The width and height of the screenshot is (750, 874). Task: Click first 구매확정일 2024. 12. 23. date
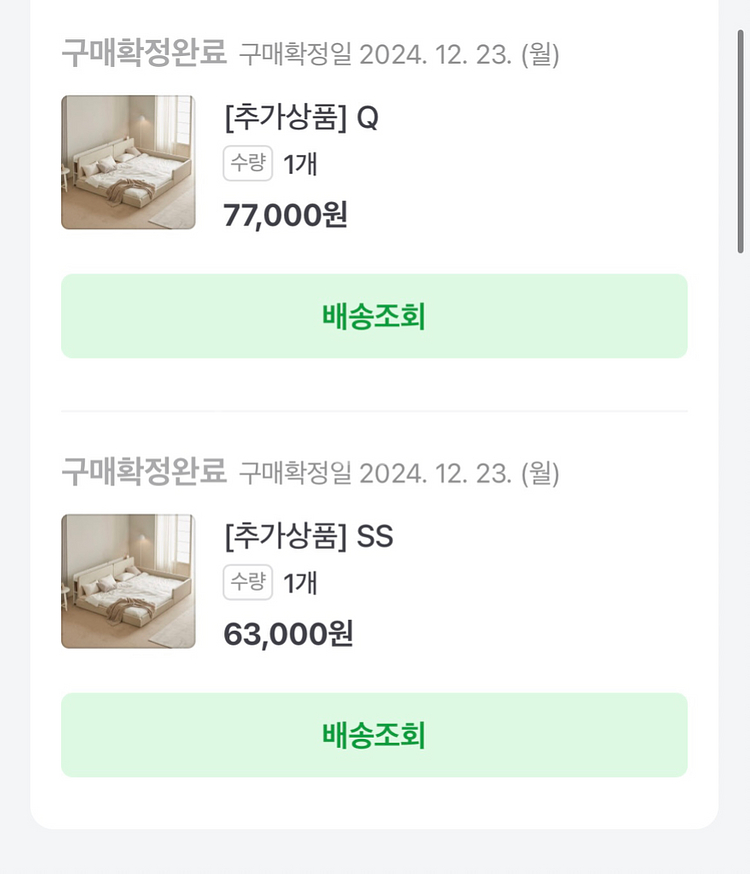pos(399,54)
